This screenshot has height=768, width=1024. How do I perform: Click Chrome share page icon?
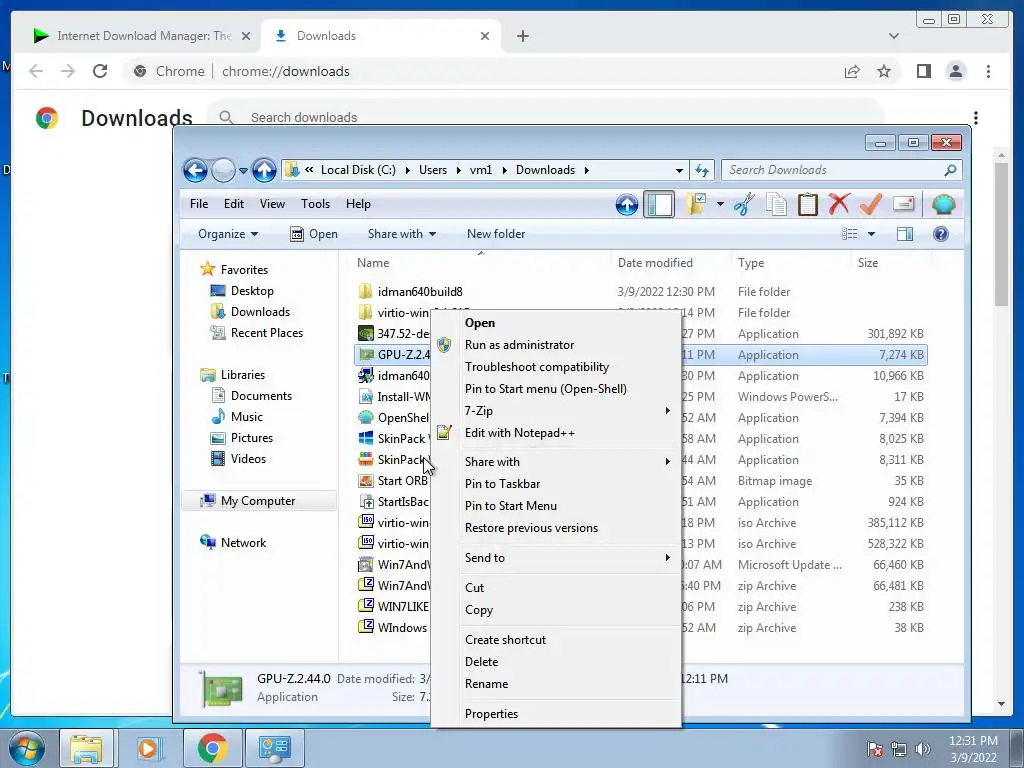(852, 71)
